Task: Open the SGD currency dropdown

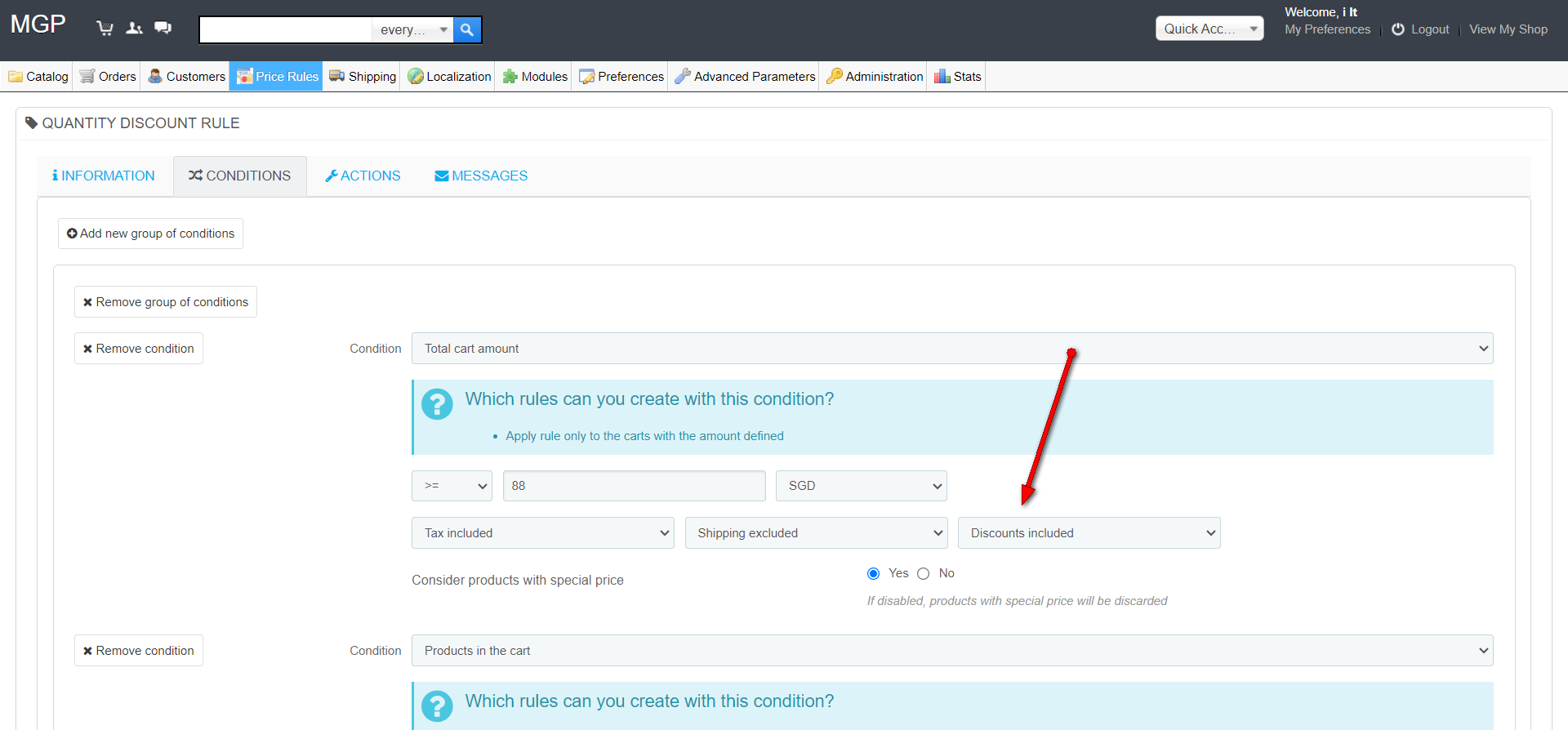Action: (861, 486)
